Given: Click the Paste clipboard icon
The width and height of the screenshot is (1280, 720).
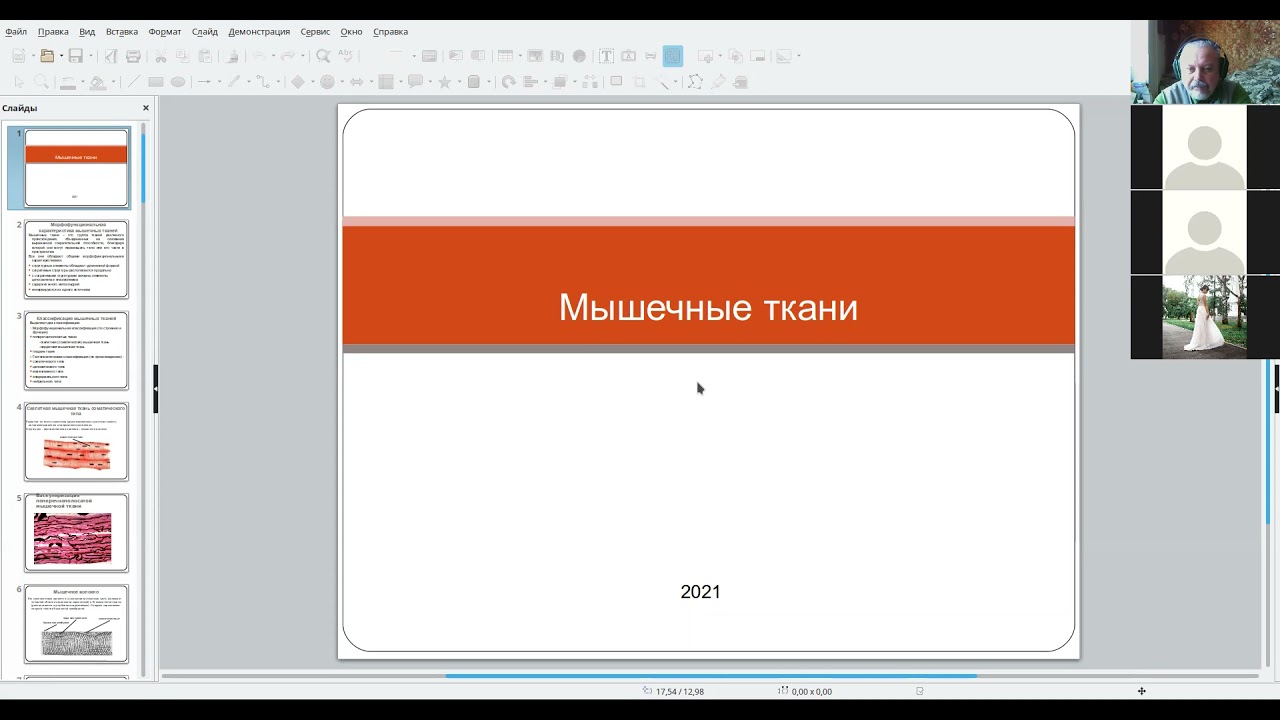Looking at the screenshot, I should click(205, 56).
